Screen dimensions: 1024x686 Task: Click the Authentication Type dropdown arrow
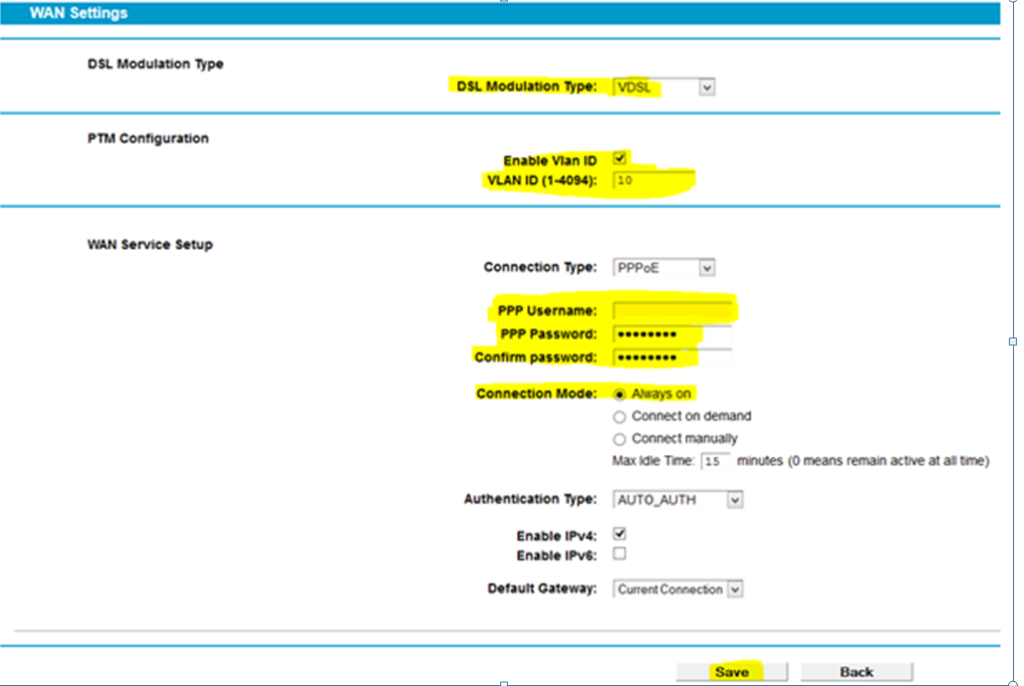[734, 500]
